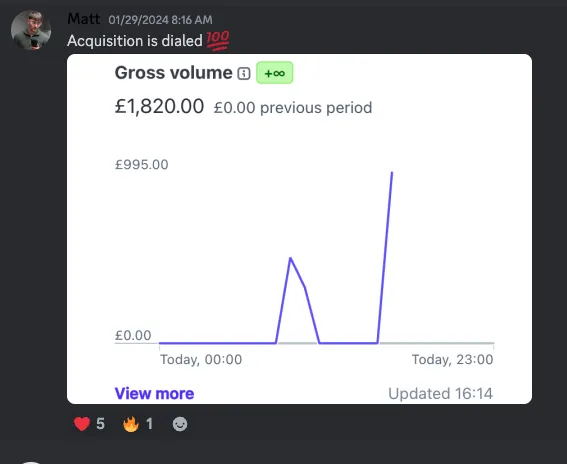Toggle the heart reaction with 5 votes
This screenshot has height=464, width=567.
(89, 424)
